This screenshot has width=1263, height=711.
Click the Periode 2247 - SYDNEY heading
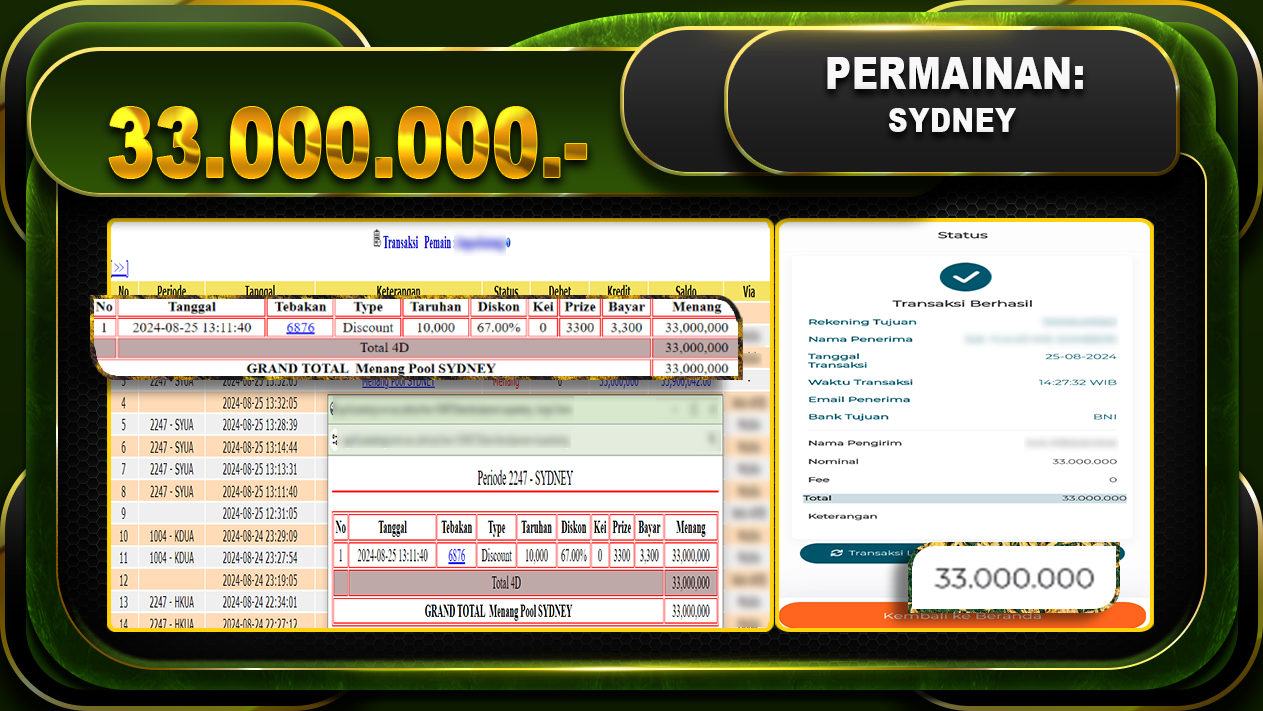click(526, 477)
